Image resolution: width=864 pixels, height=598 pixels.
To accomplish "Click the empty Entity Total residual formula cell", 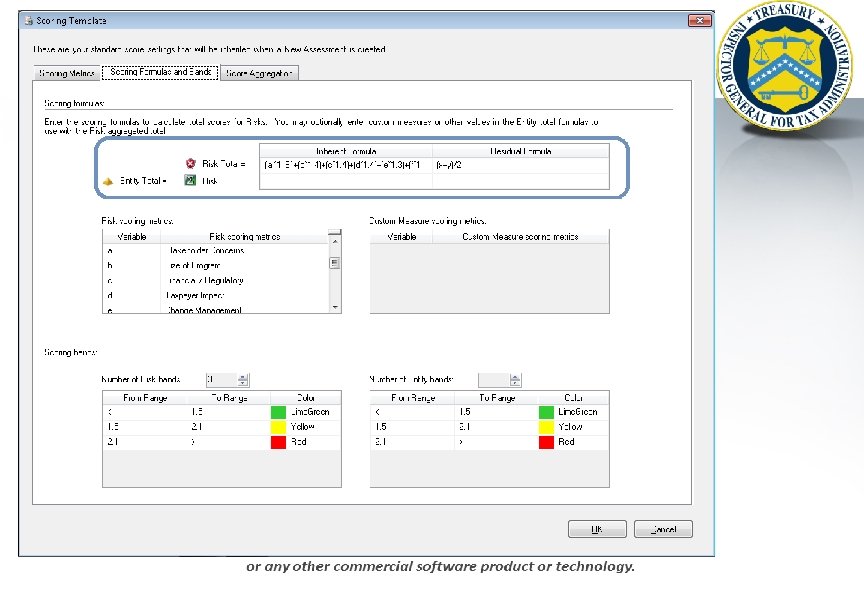I will [x=521, y=181].
